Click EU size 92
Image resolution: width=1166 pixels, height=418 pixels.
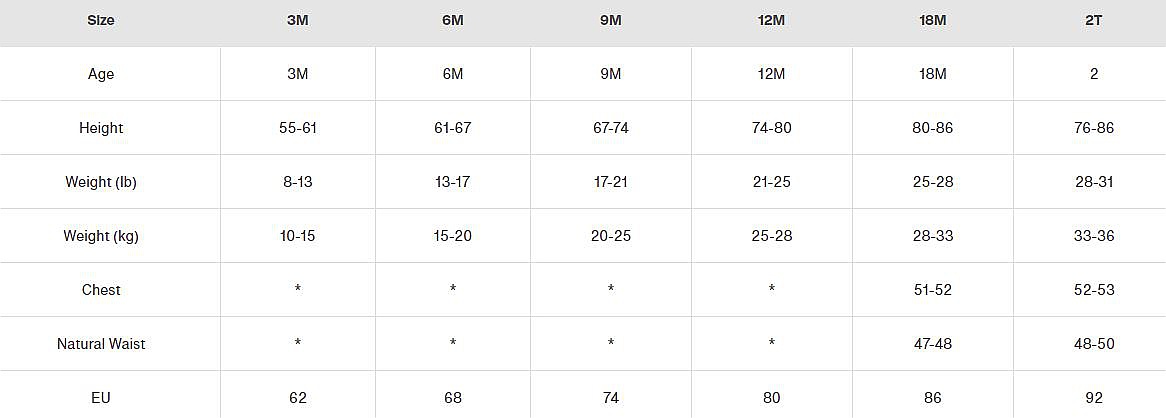coord(1093,398)
